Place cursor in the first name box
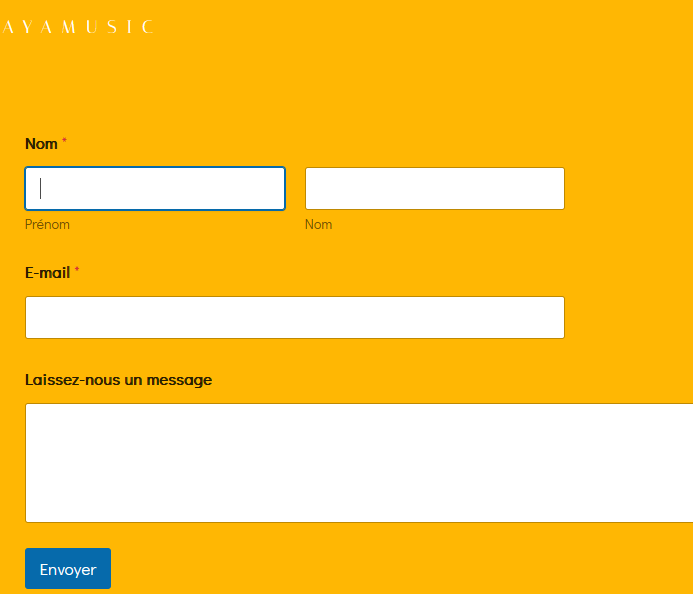The image size is (693, 594). [155, 188]
